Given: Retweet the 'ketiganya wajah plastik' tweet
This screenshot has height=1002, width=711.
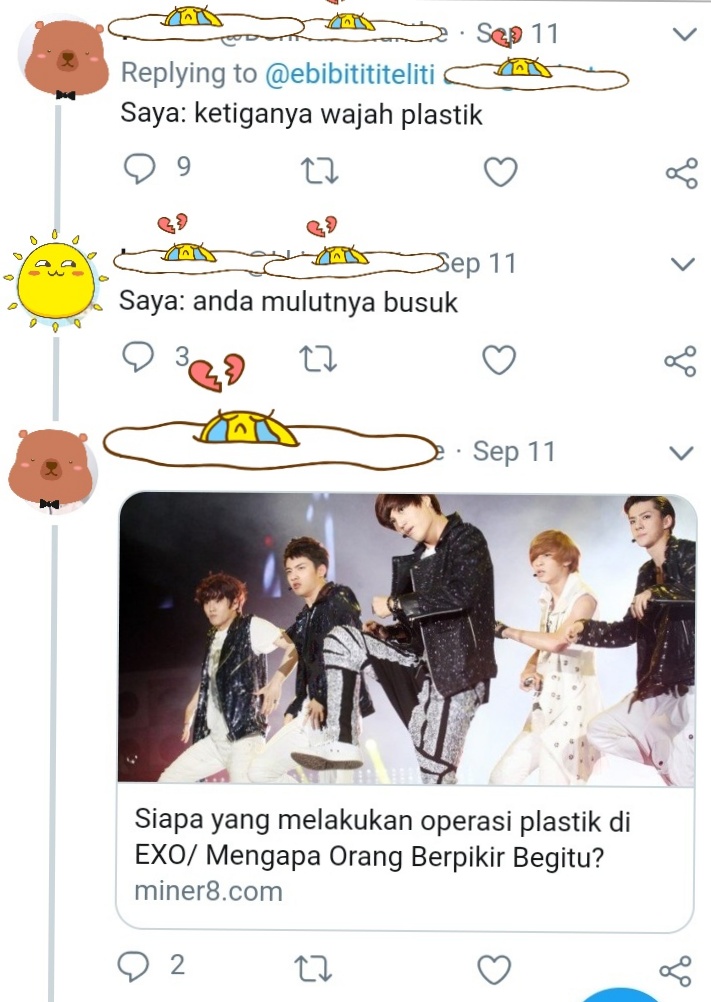Looking at the screenshot, I should click(320, 172).
